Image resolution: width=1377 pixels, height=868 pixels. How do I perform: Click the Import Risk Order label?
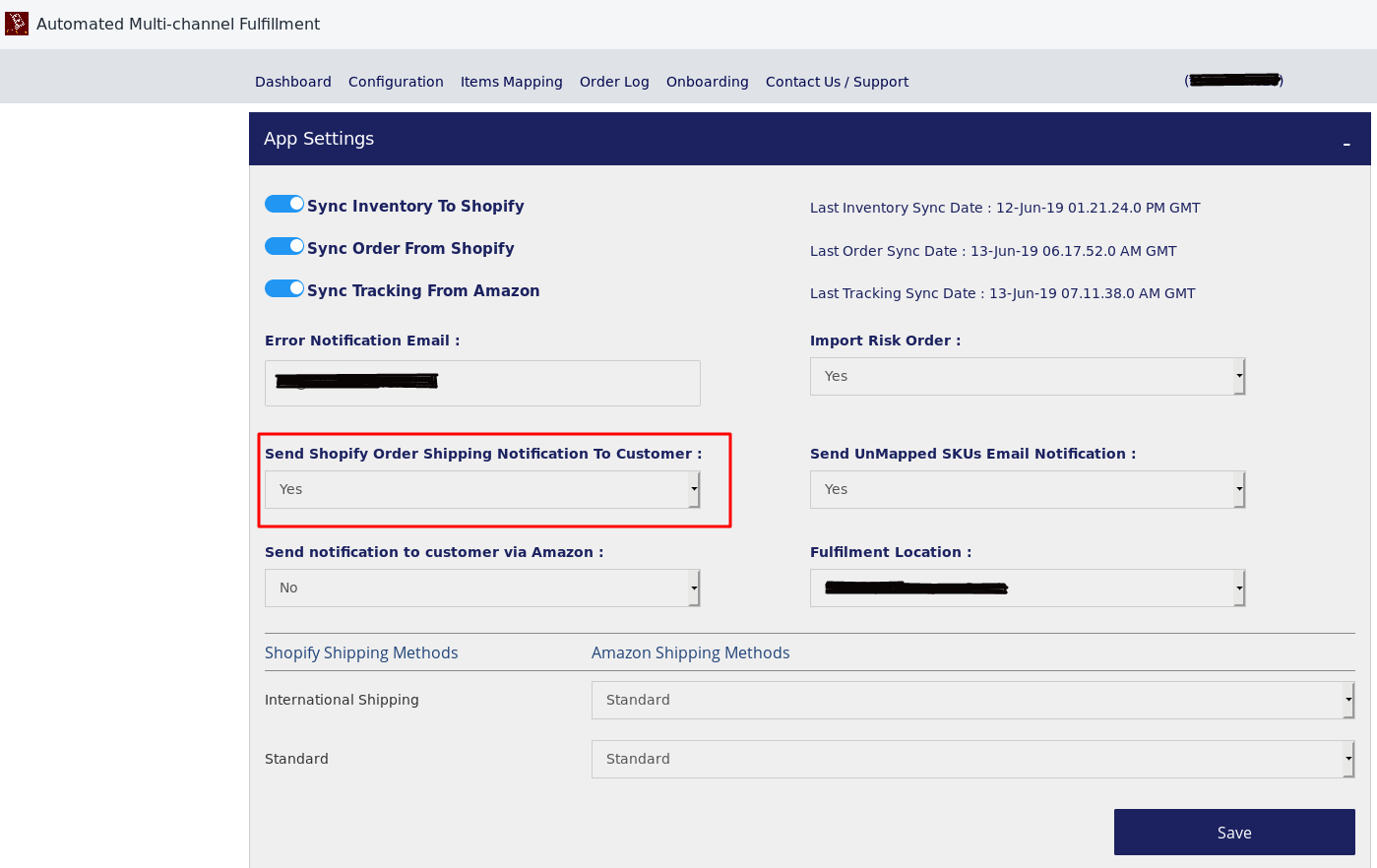pyautogui.click(x=885, y=341)
